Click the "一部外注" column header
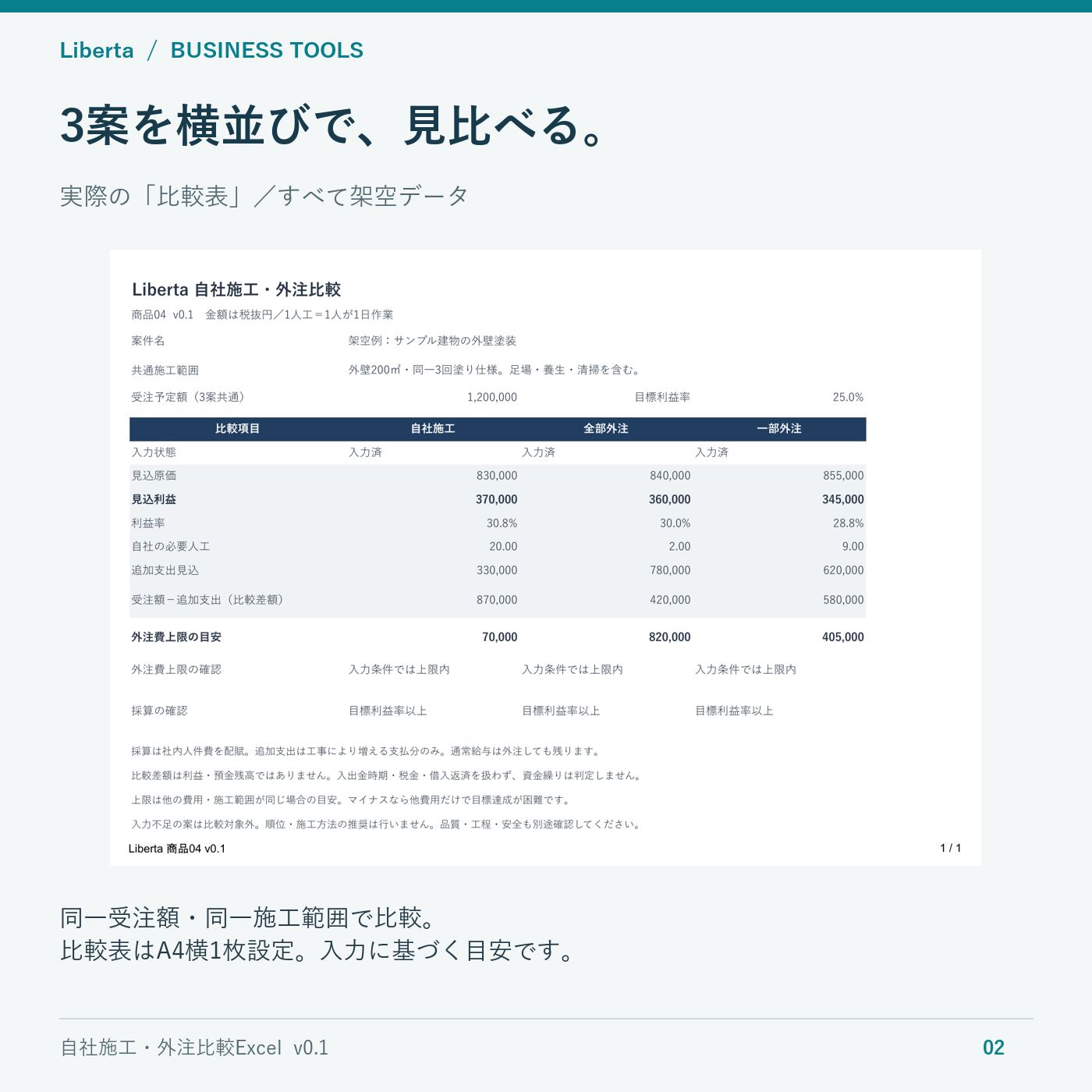 pos(779,428)
